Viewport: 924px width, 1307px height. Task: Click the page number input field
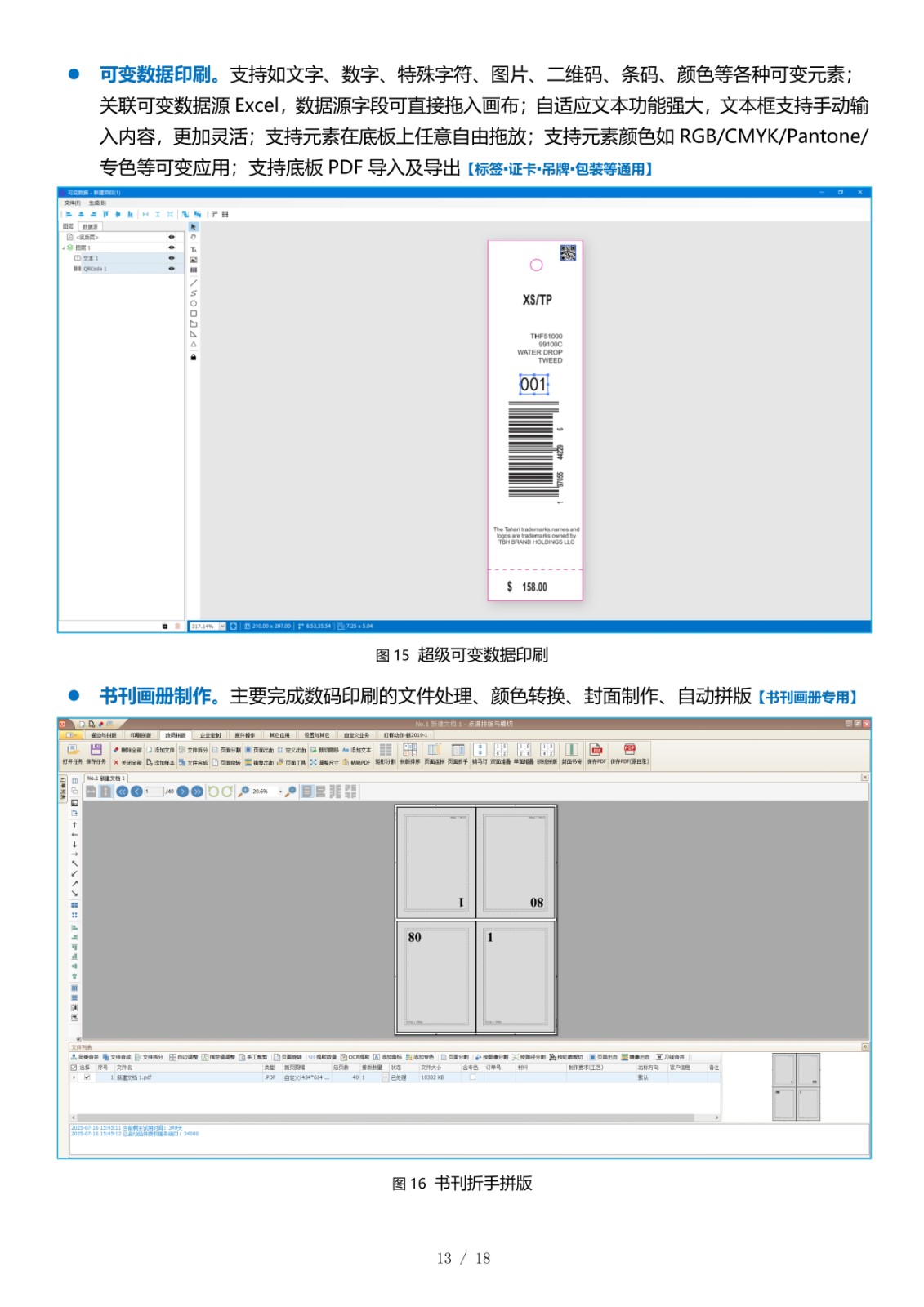tap(154, 792)
